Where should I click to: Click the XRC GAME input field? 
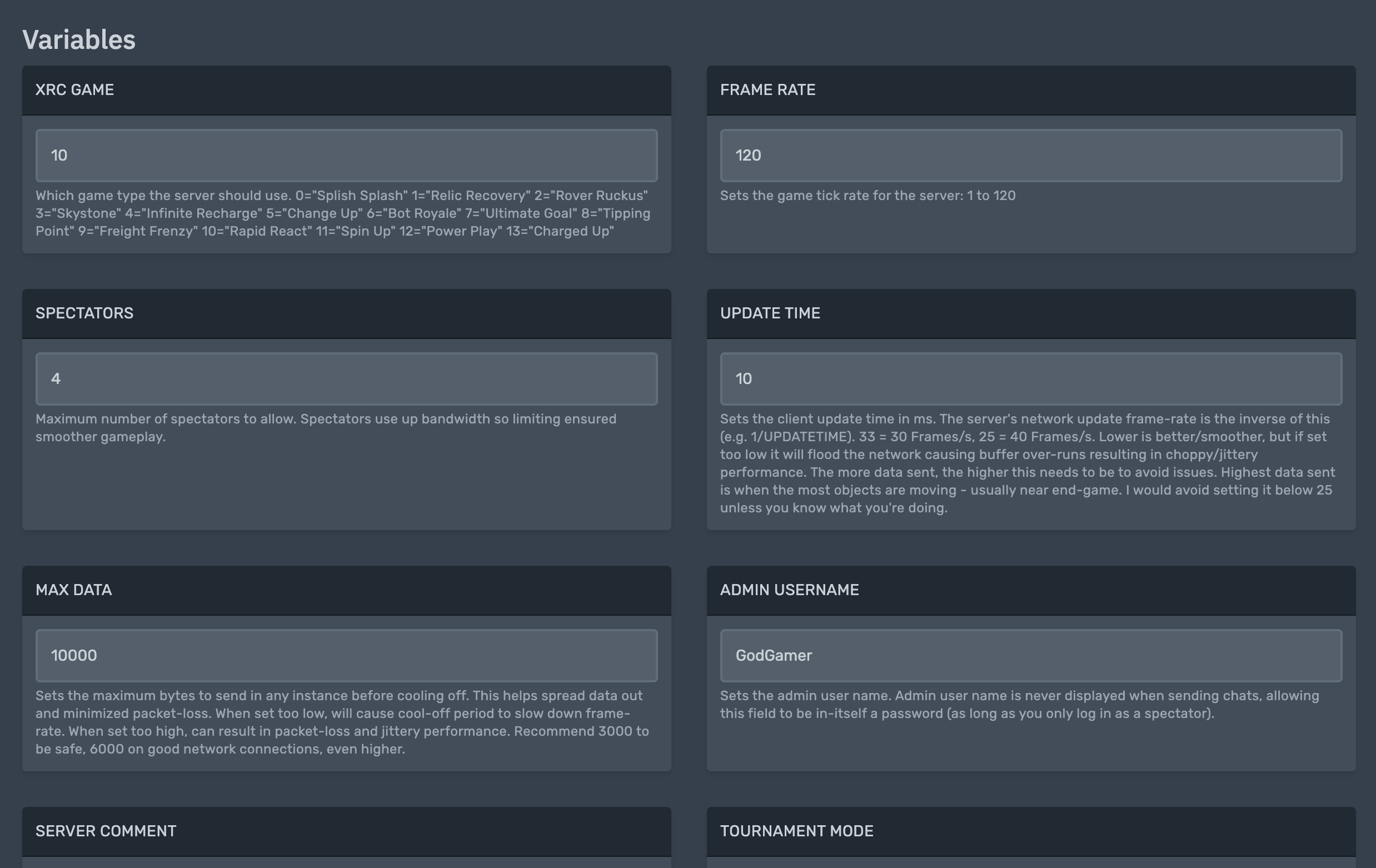[x=346, y=156]
